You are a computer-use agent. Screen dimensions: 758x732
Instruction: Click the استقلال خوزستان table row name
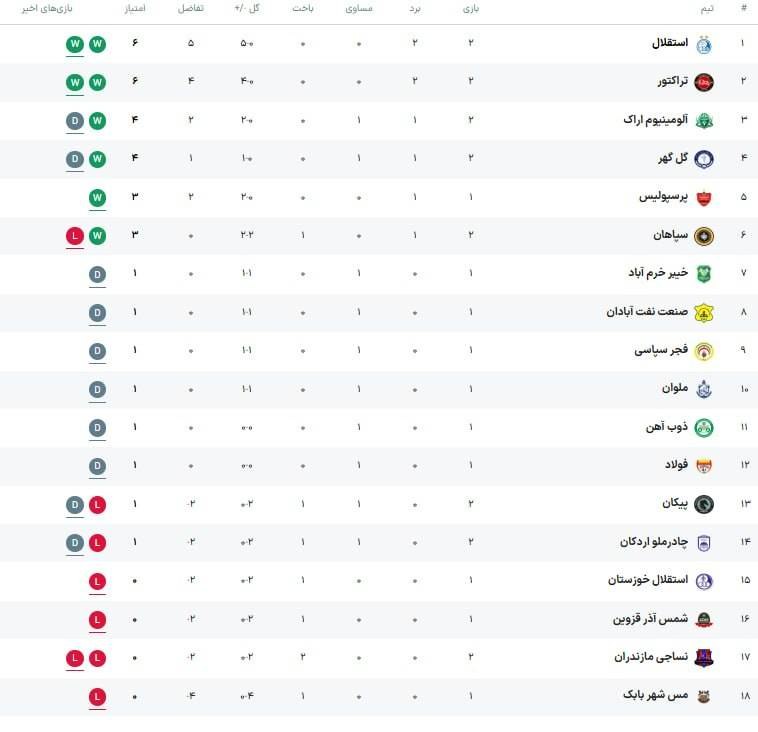(648, 580)
